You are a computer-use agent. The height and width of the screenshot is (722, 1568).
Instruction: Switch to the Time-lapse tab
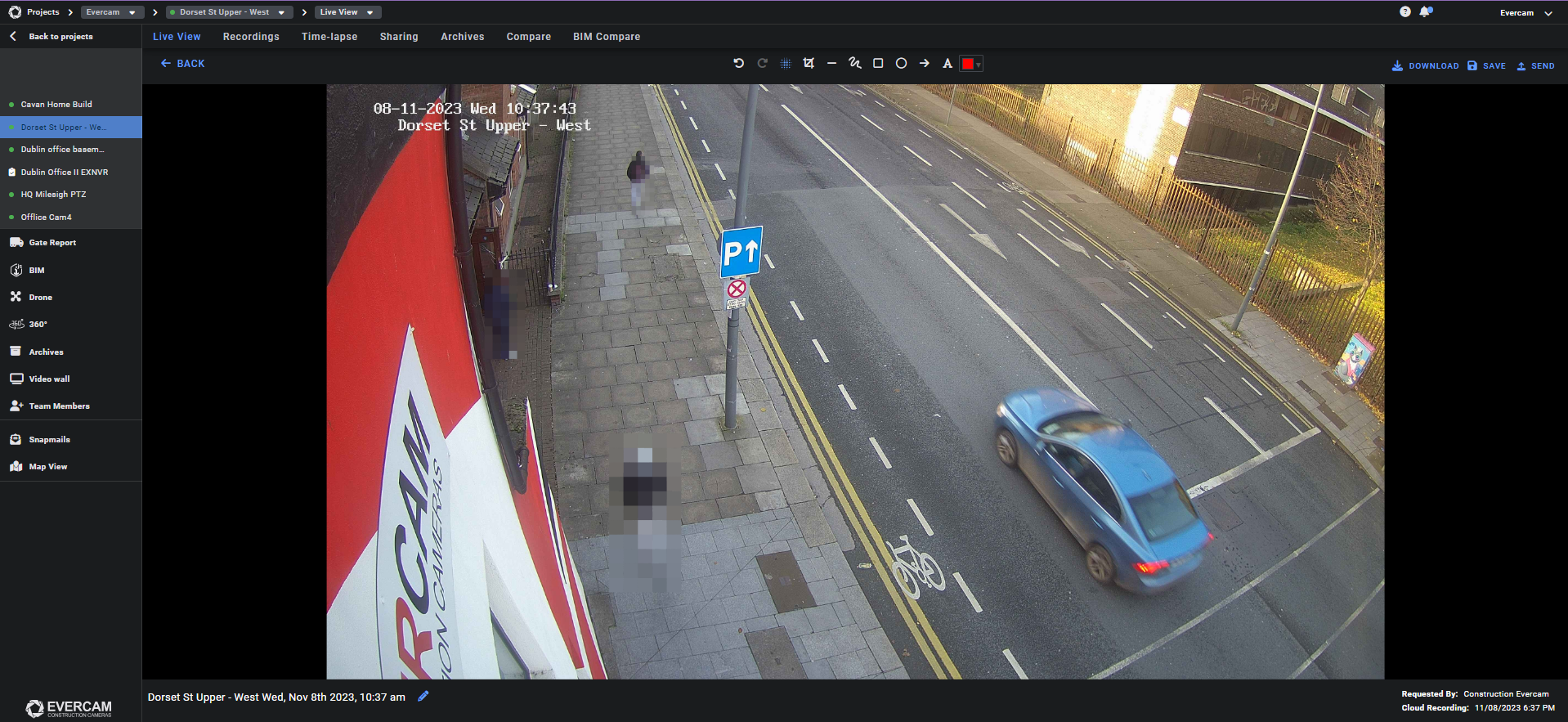coord(329,37)
